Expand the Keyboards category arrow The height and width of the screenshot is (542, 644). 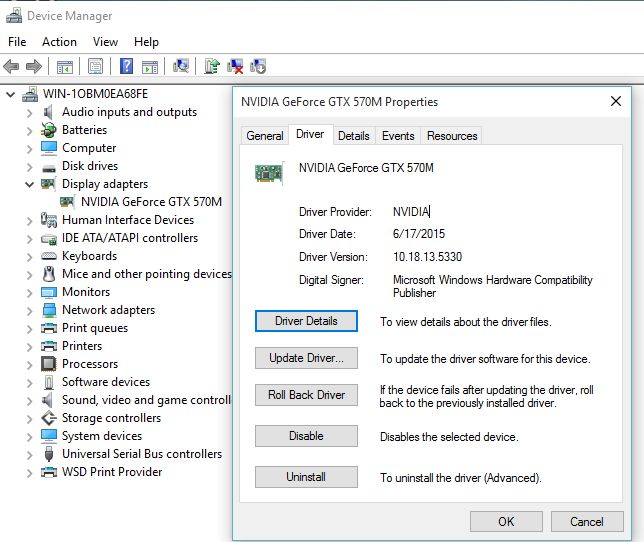point(29,257)
